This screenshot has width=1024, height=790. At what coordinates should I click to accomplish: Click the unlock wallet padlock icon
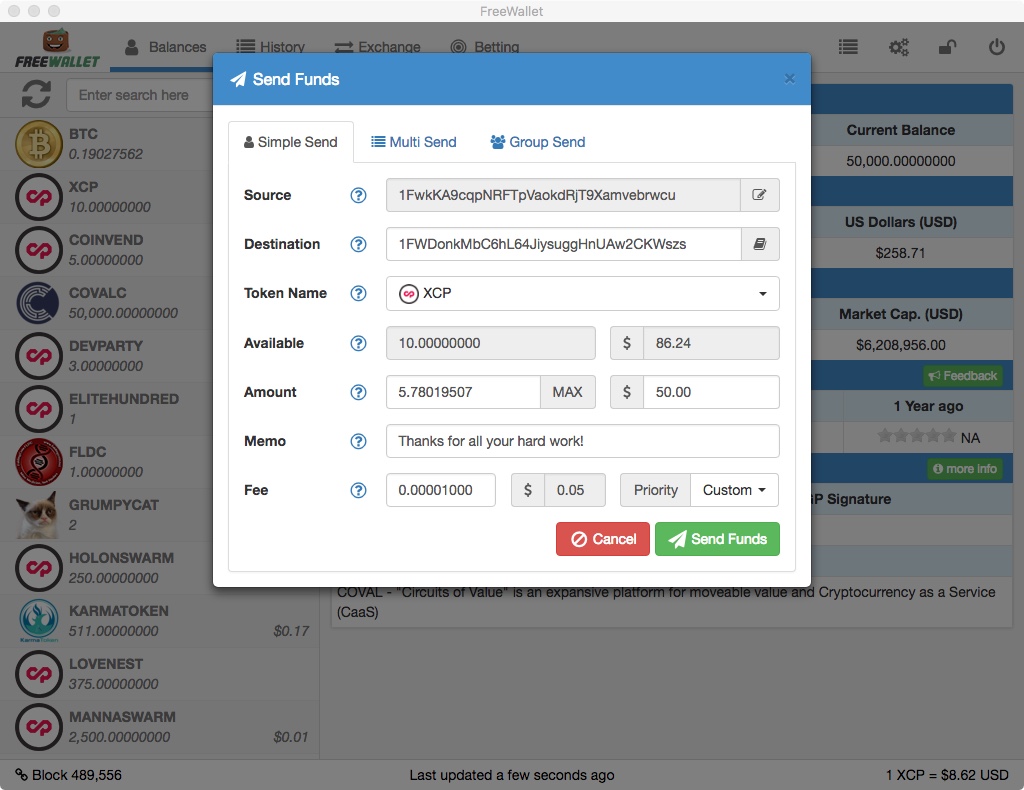(947, 47)
